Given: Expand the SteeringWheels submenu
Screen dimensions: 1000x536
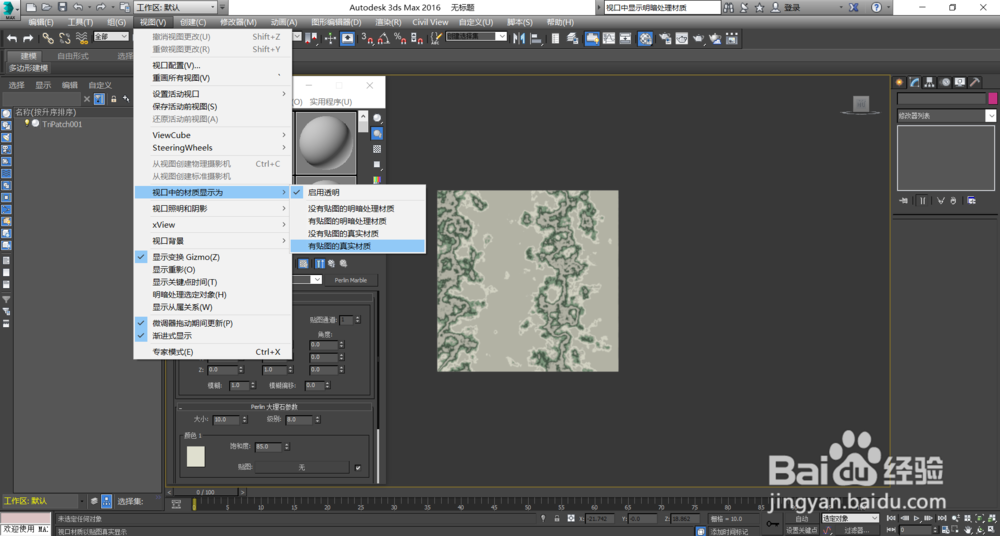Looking at the screenshot, I should click(213, 148).
